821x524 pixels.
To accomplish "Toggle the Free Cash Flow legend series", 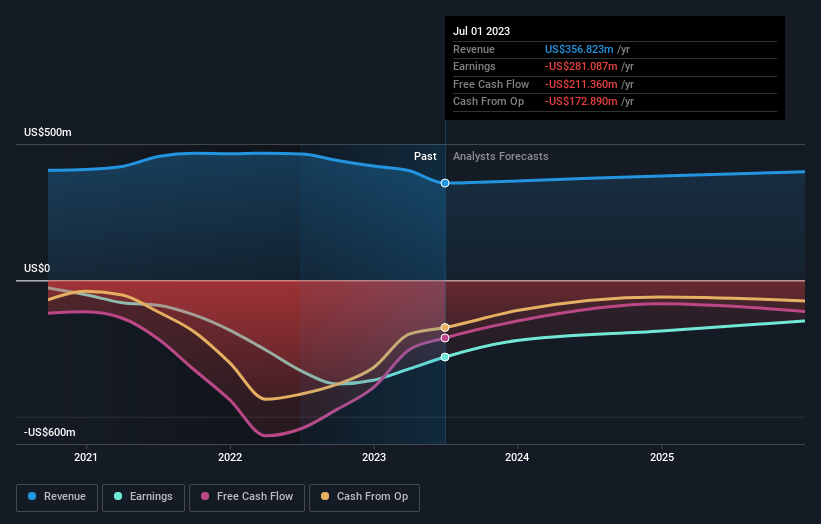I will (x=247, y=497).
